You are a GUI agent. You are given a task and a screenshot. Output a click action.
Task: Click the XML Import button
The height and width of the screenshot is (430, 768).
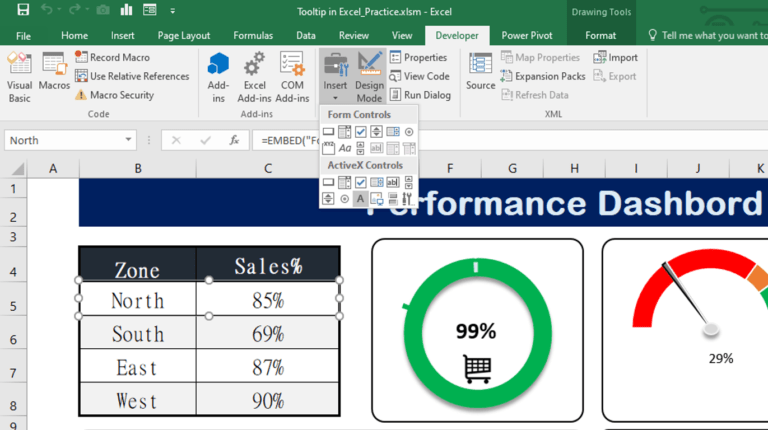click(x=616, y=57)
